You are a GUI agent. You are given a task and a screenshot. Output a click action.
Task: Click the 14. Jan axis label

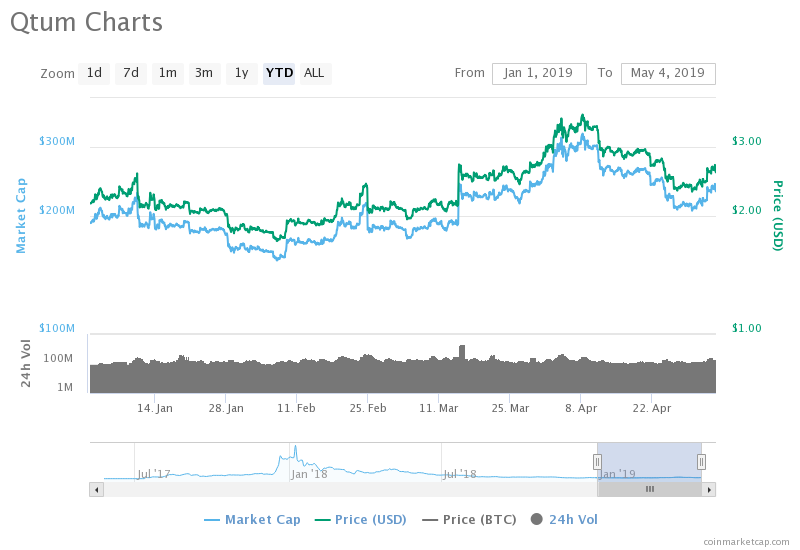point(155,408)
